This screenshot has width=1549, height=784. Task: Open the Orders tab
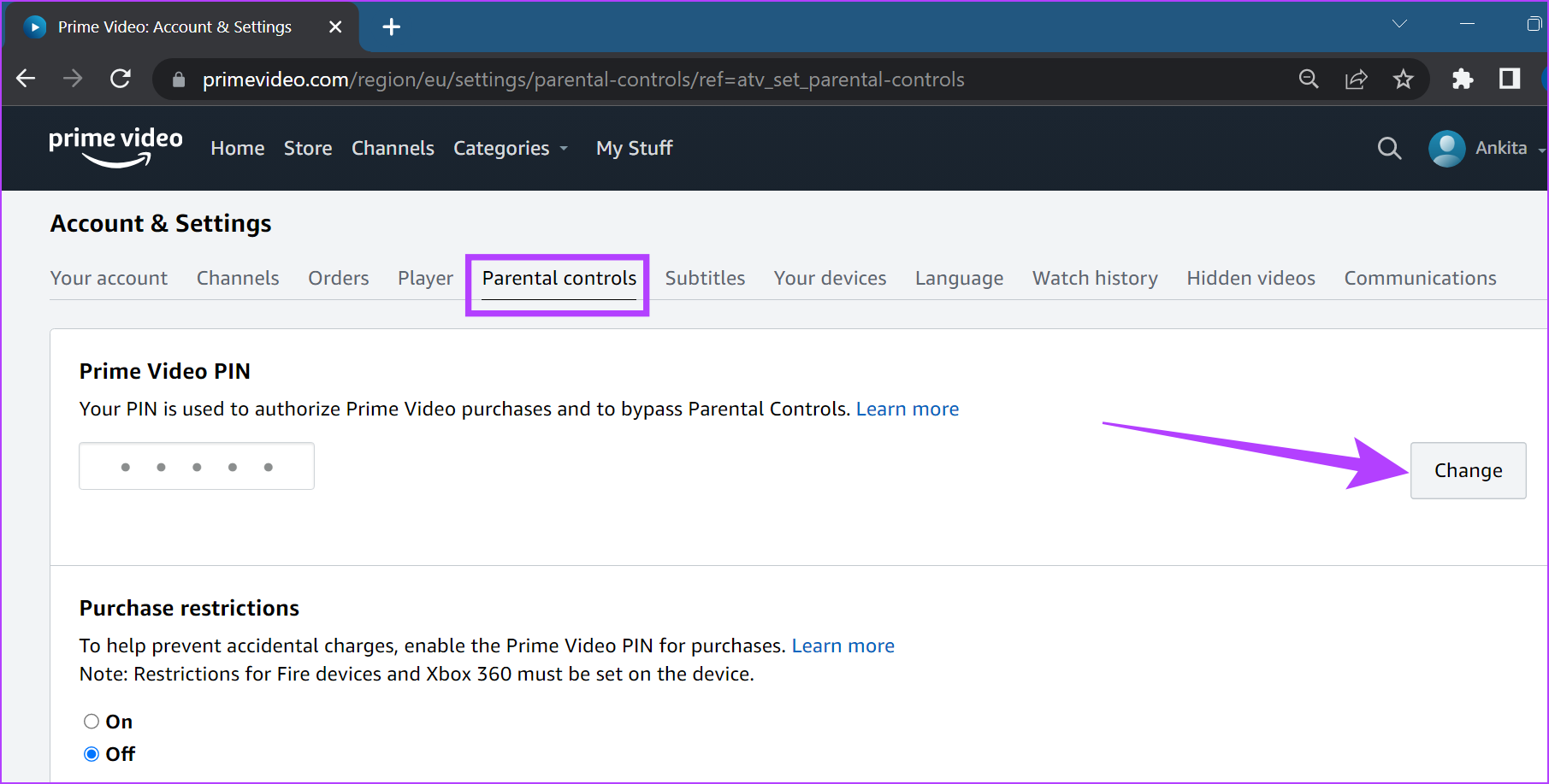339,279
